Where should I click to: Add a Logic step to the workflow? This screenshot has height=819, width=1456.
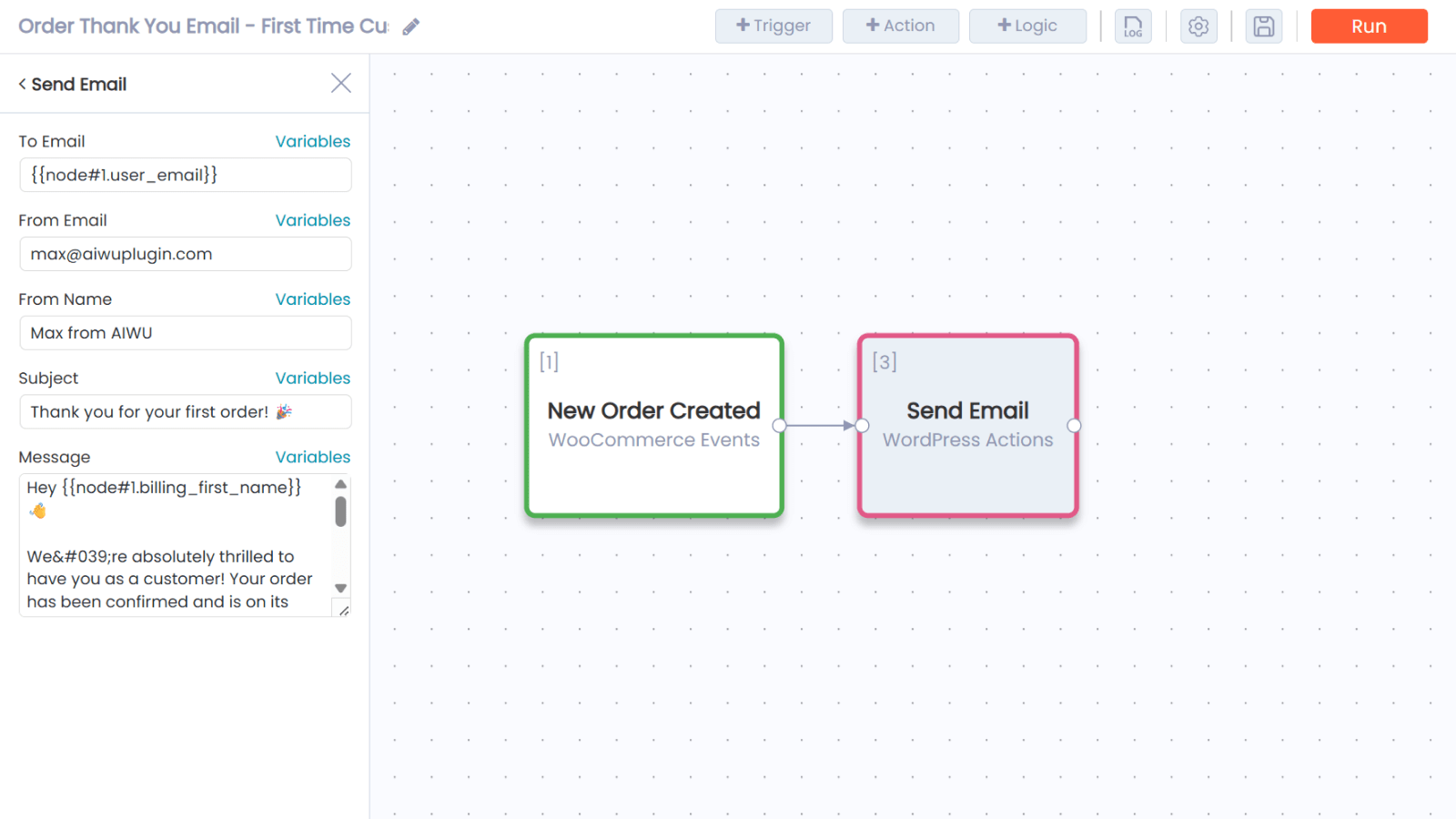click(x=1027, y=25)
